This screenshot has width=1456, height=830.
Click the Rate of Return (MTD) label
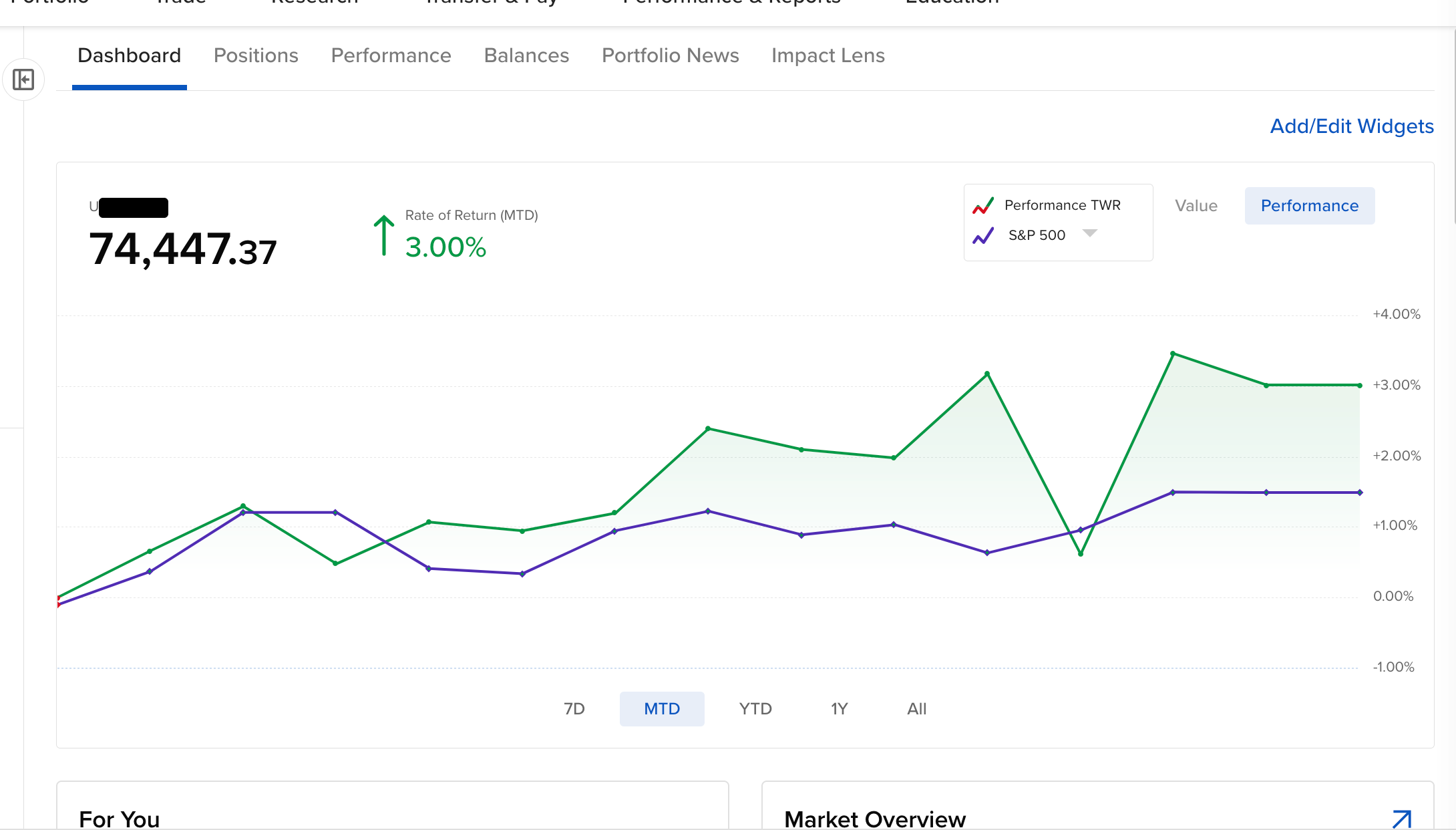click(472, 215)
